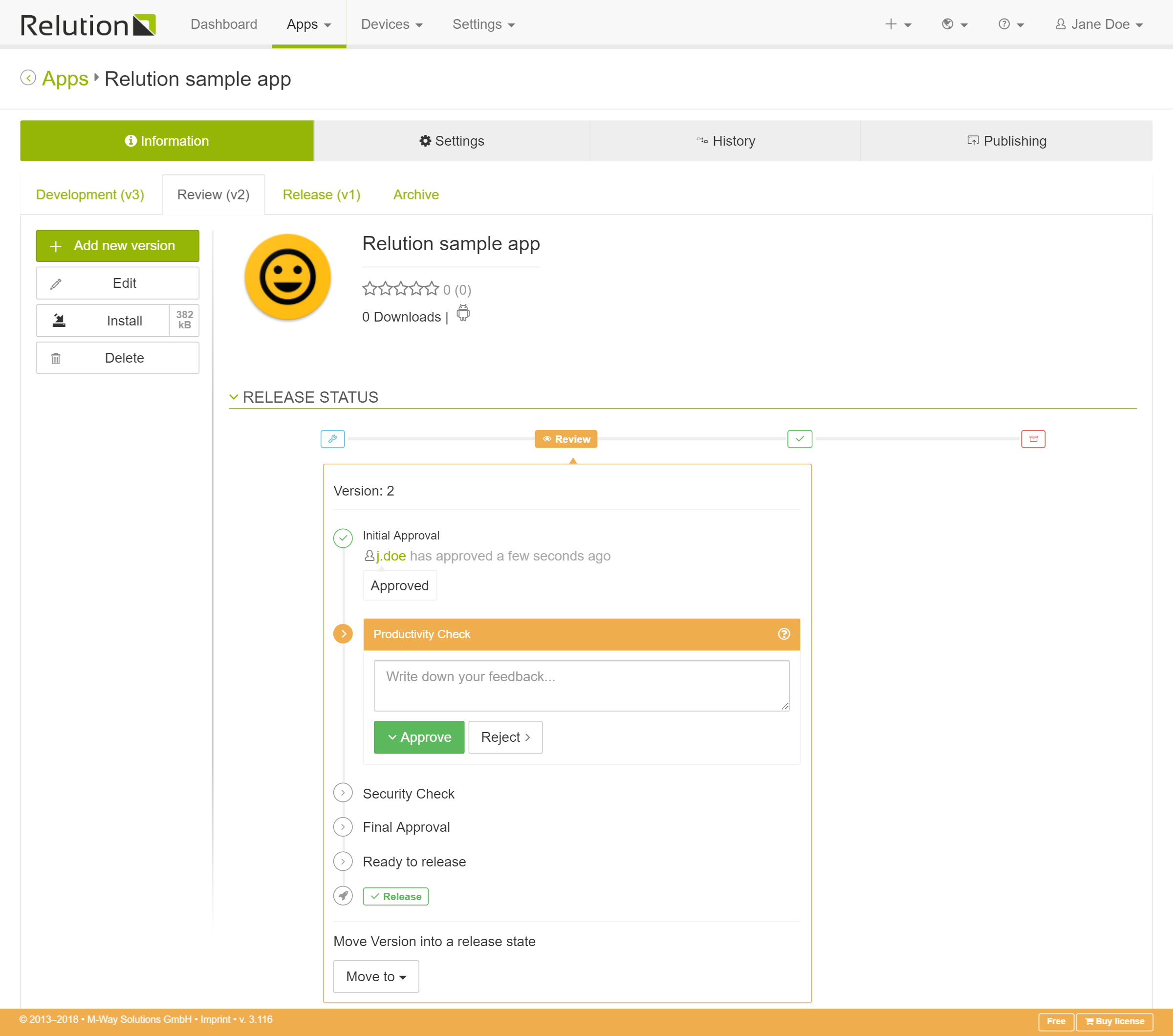This screenshot has width=1173, height=1036.
Task: Click the wrench development stage icon
Action: pyautogui.click(x=332, y=439)
